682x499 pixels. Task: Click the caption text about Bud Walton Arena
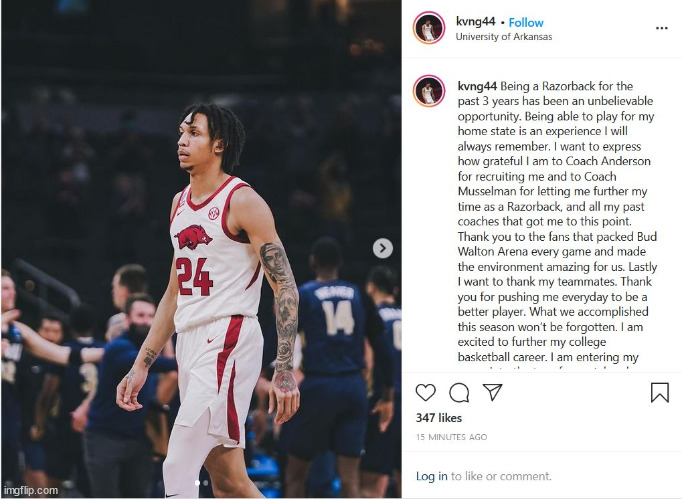[557, 251]
